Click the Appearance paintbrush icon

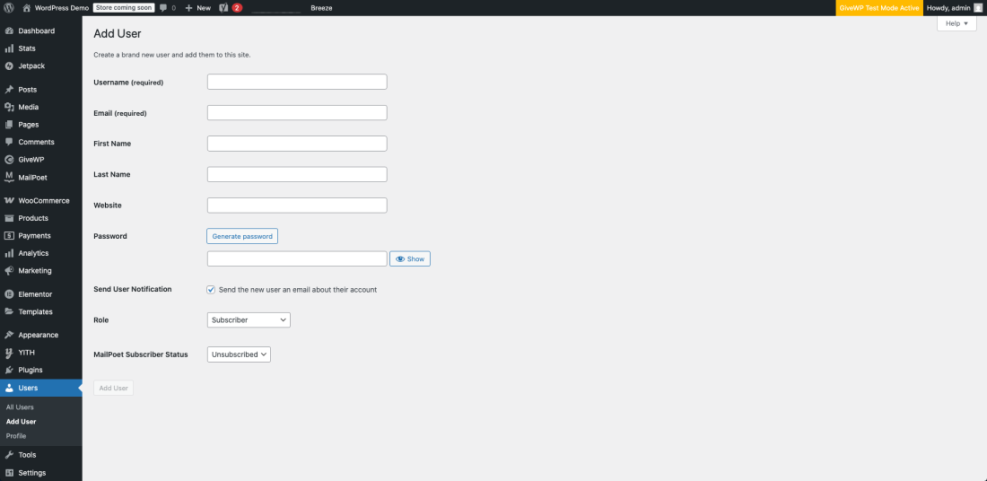[9, 335]
